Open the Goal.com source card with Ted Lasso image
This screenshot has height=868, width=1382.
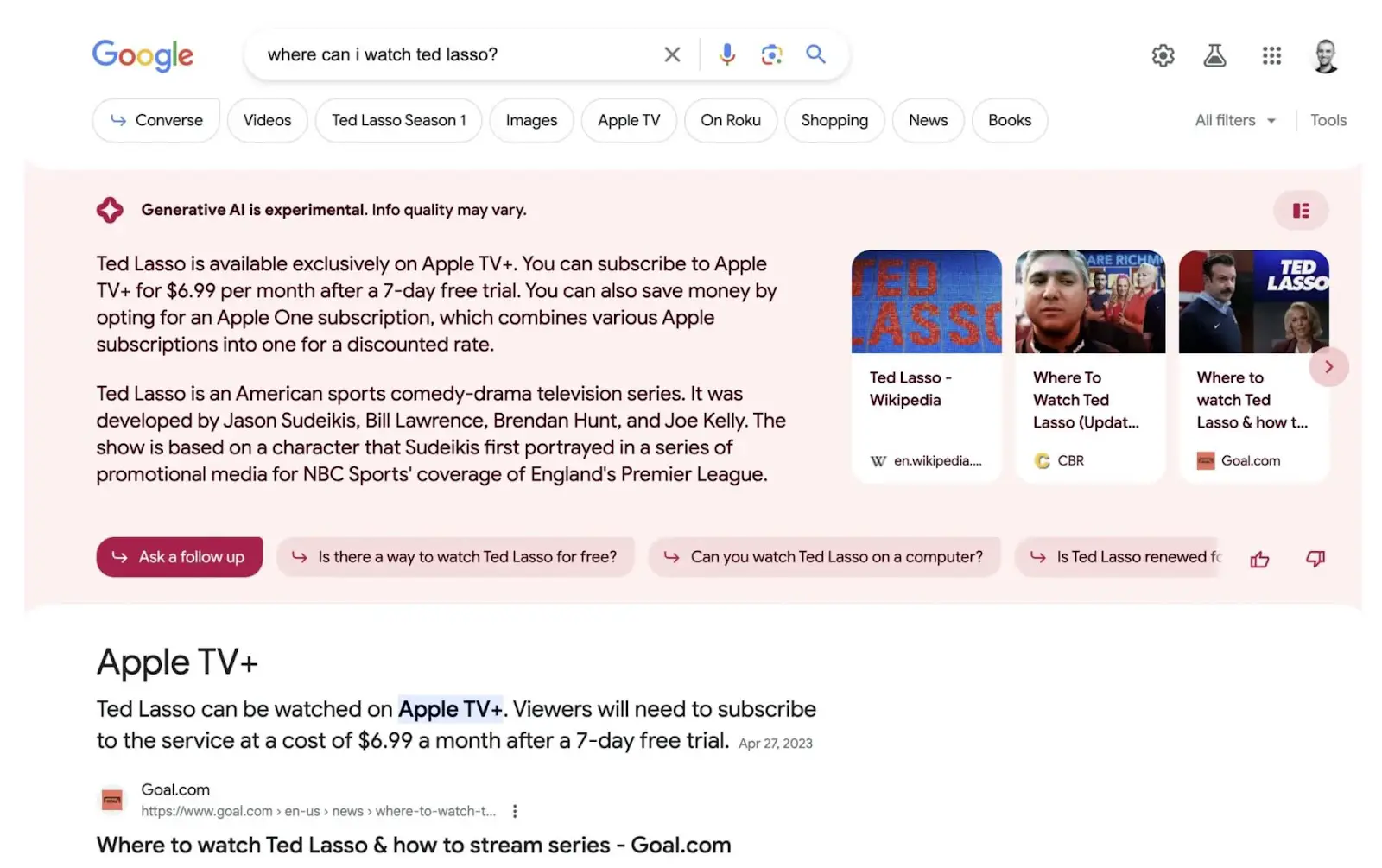click(1254, 366)
